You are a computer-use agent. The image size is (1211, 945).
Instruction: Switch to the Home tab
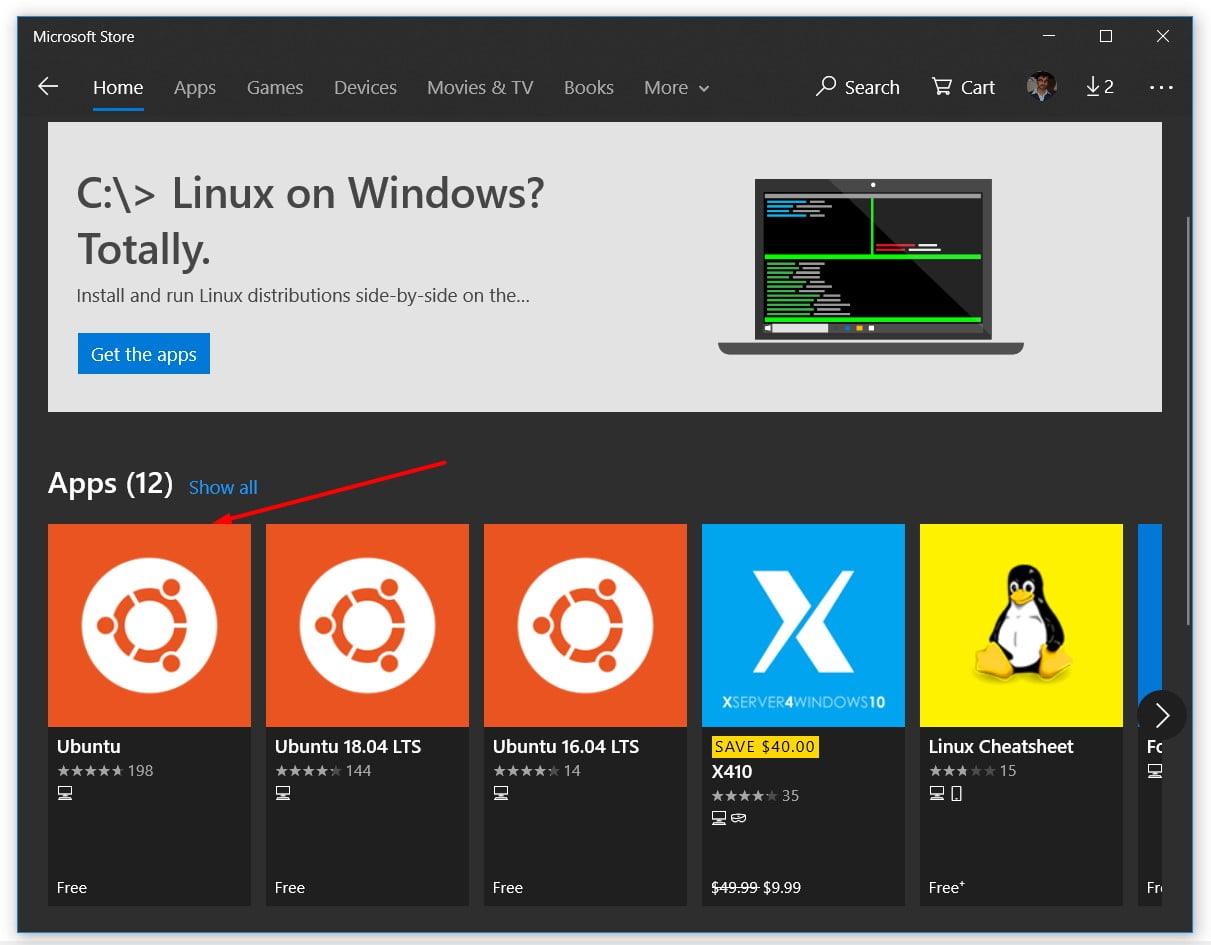(x=118, y=88)
